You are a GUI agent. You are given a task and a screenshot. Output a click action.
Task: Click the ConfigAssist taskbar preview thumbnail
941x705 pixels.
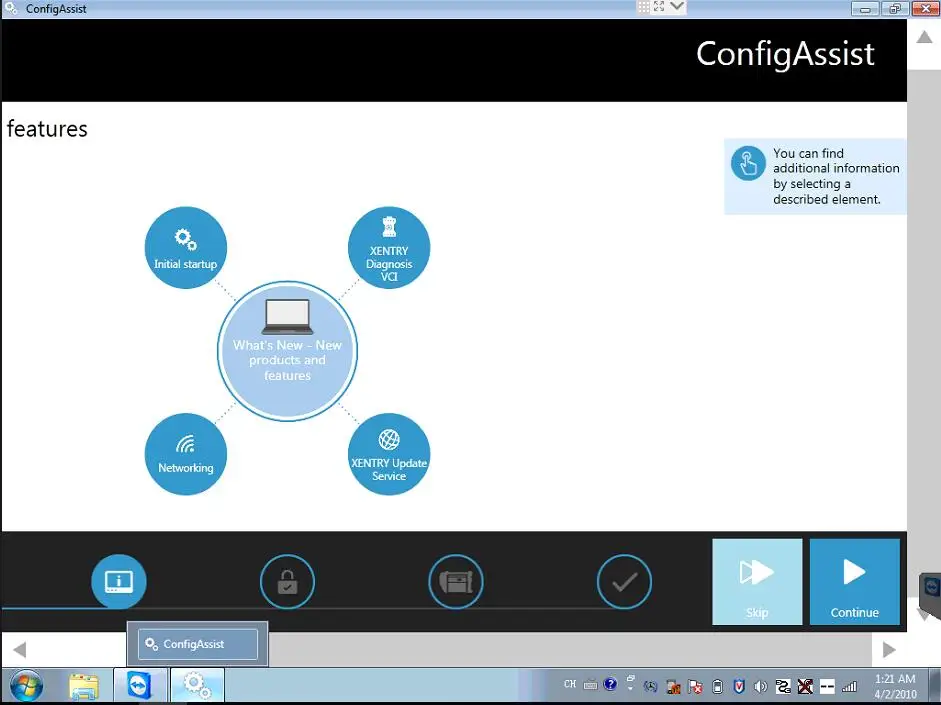coord(197,644)
